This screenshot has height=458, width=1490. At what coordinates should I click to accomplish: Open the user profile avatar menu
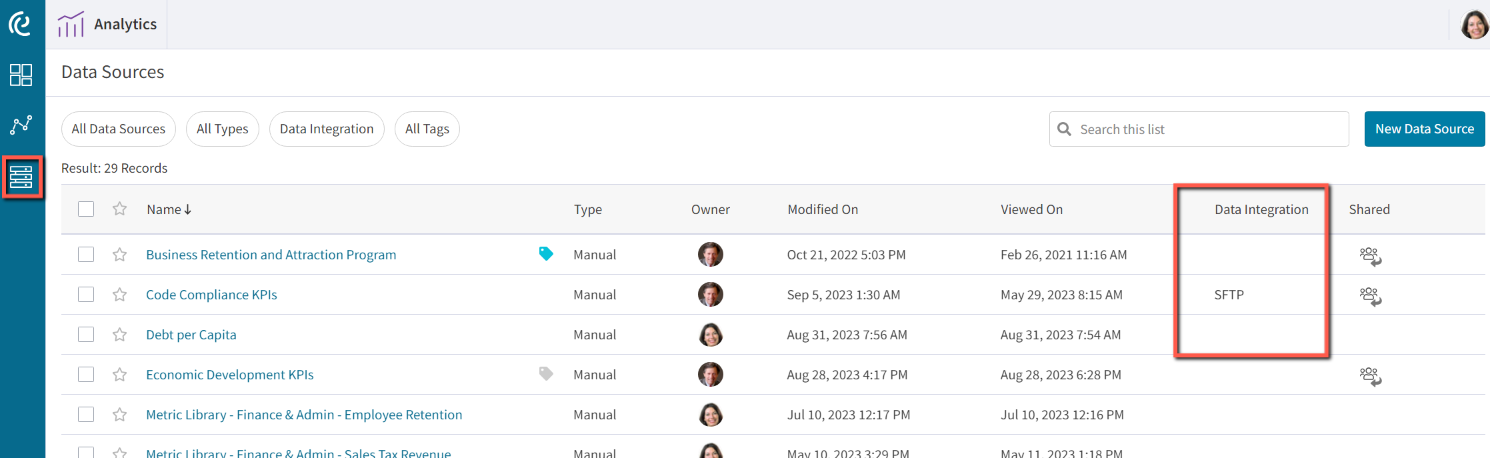(x=1474, y=24)
